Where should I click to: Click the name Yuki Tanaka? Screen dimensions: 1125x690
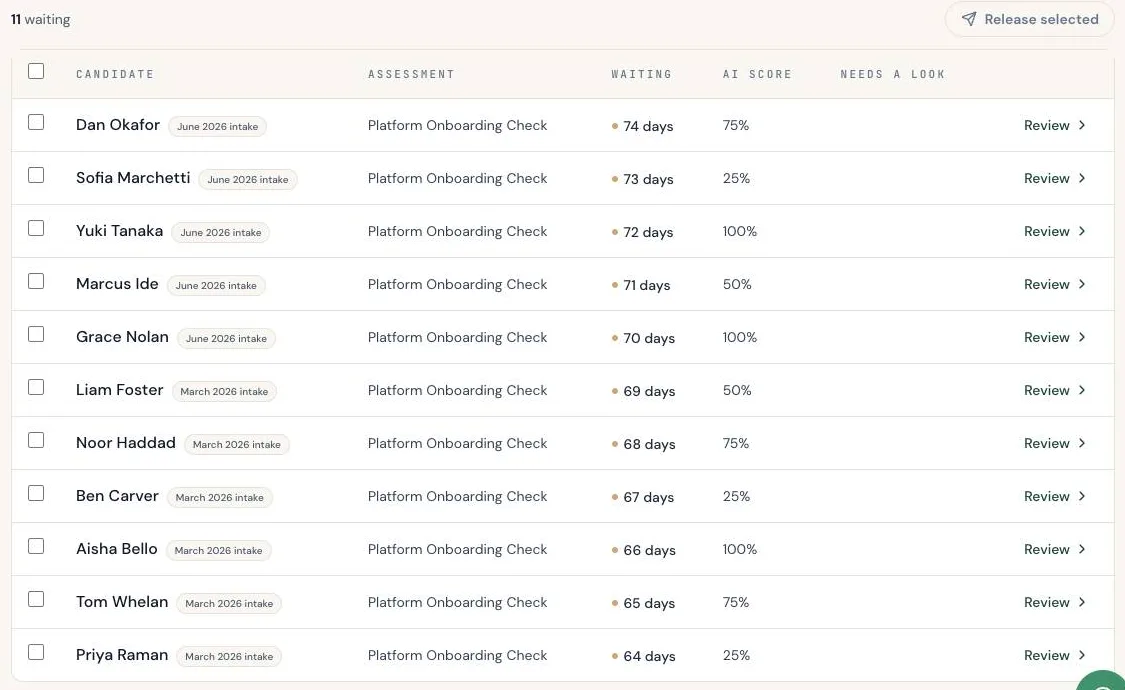click(x=120, y=231)
